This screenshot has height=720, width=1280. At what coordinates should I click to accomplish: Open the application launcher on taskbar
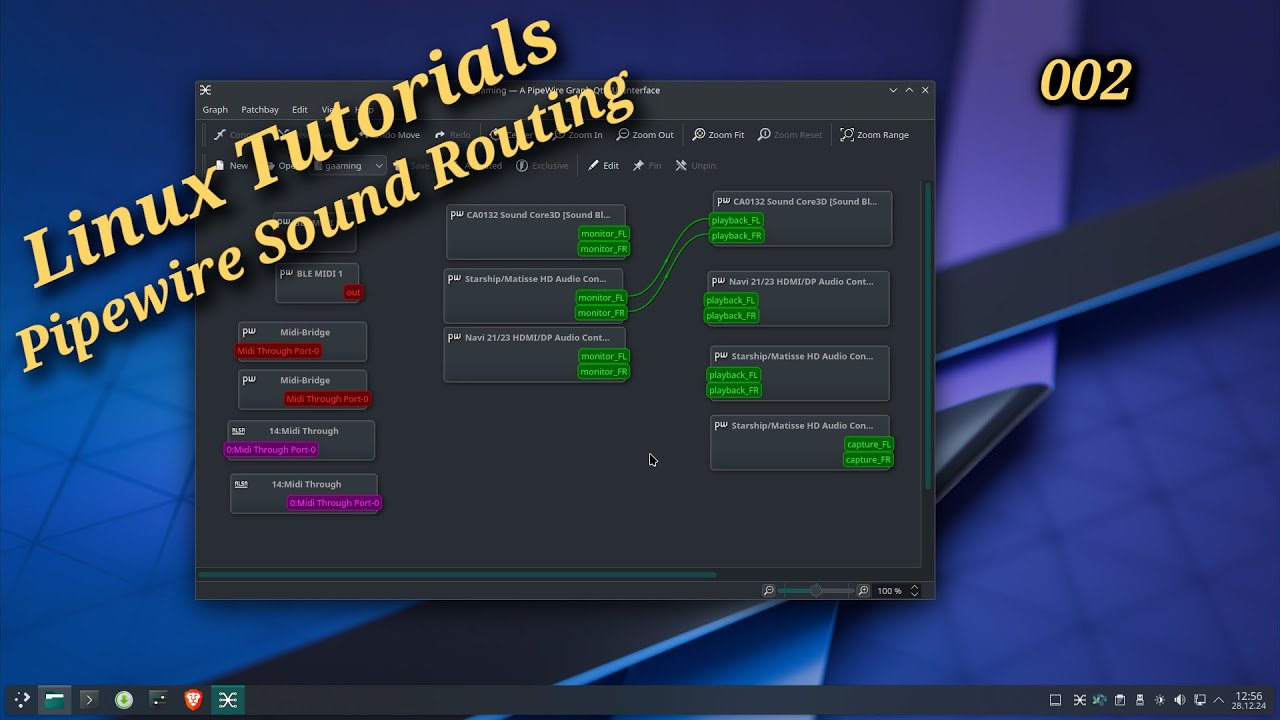point(21,700)
